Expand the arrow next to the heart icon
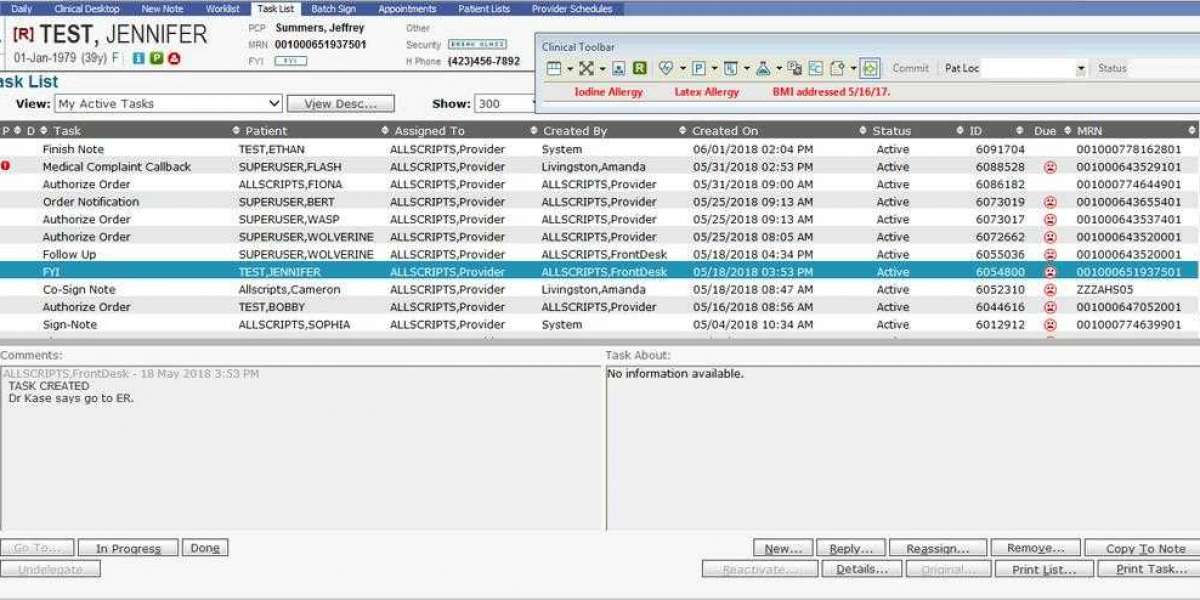This screenshot has height=600, width=1200. tap(683, 69)
